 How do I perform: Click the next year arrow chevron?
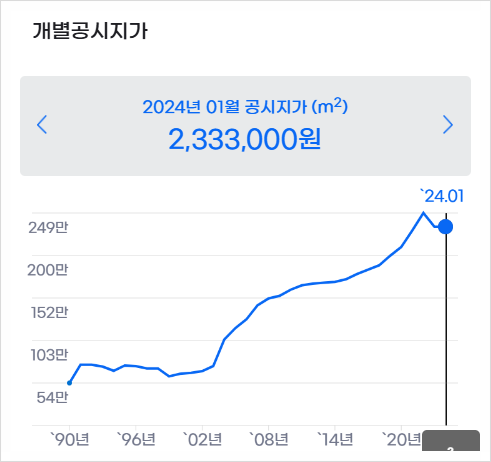point(448,125)
